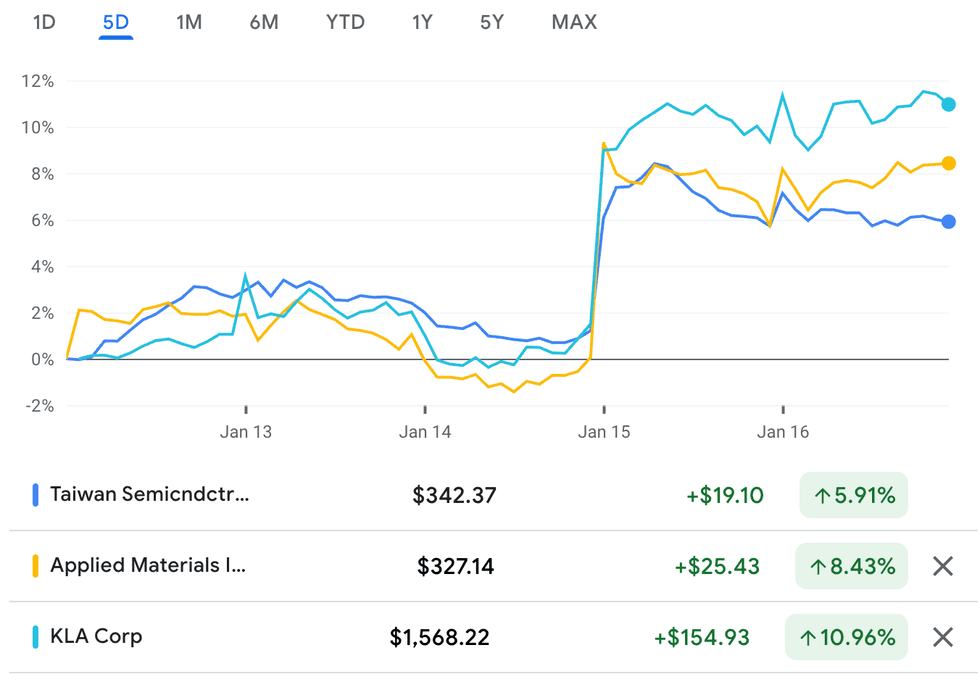Remove Applied Materials using its X icon
This screenshot has width=980, height=687.
tap(941, 566)
